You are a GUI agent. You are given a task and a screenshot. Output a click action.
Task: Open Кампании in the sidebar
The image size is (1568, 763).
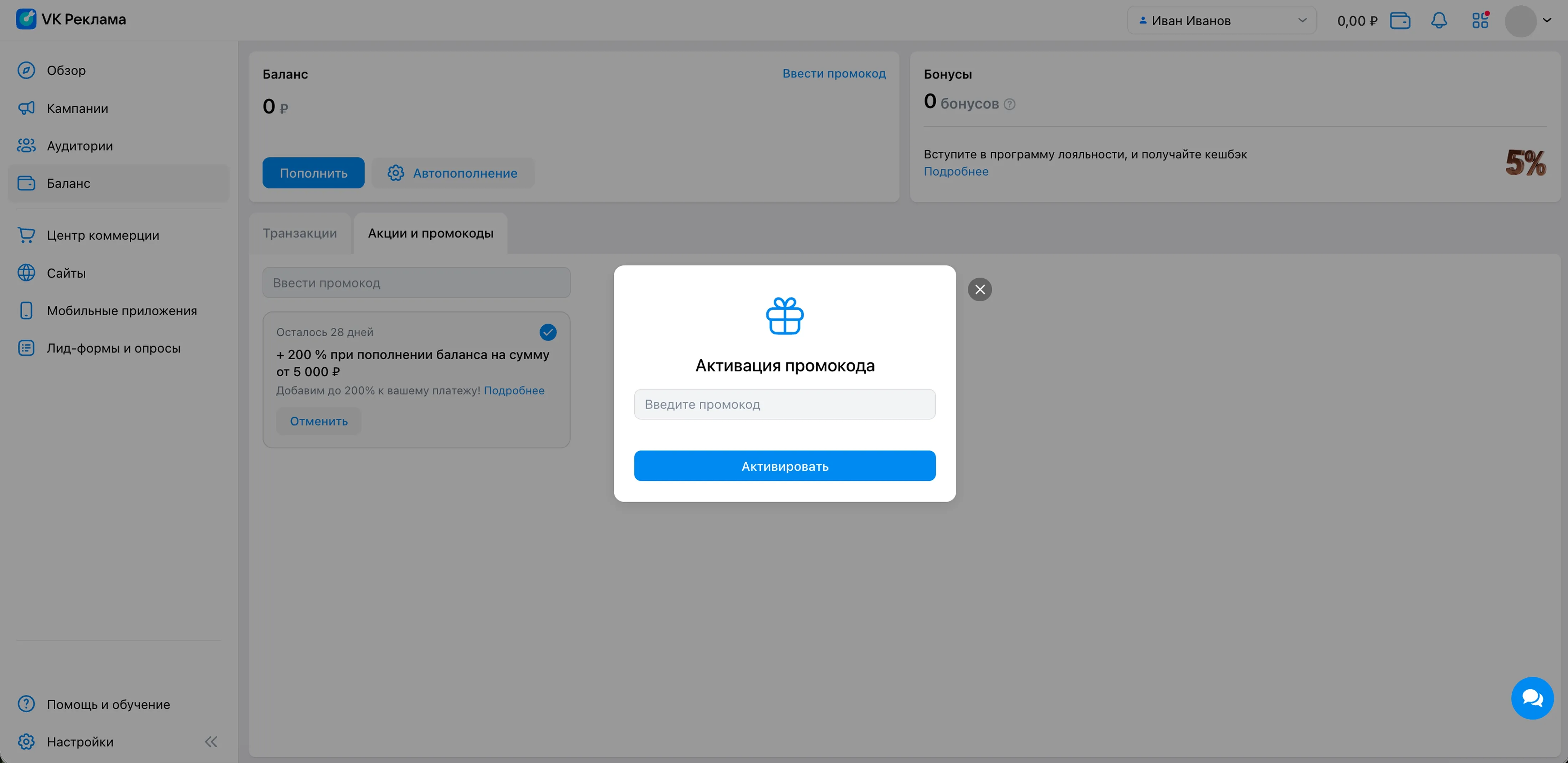pos(118,108)
